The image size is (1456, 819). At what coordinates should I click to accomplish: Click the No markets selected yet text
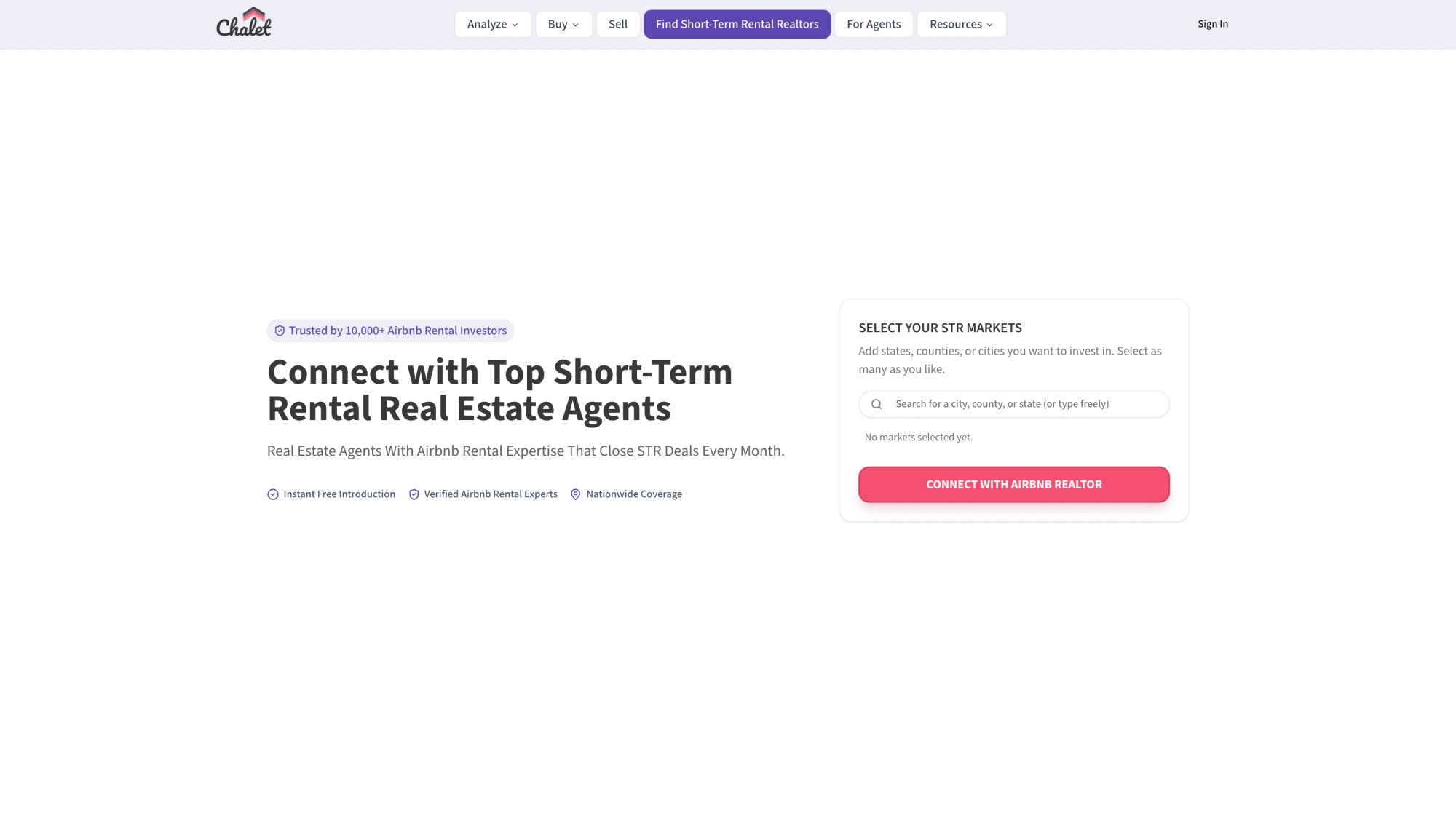(918, 437)
